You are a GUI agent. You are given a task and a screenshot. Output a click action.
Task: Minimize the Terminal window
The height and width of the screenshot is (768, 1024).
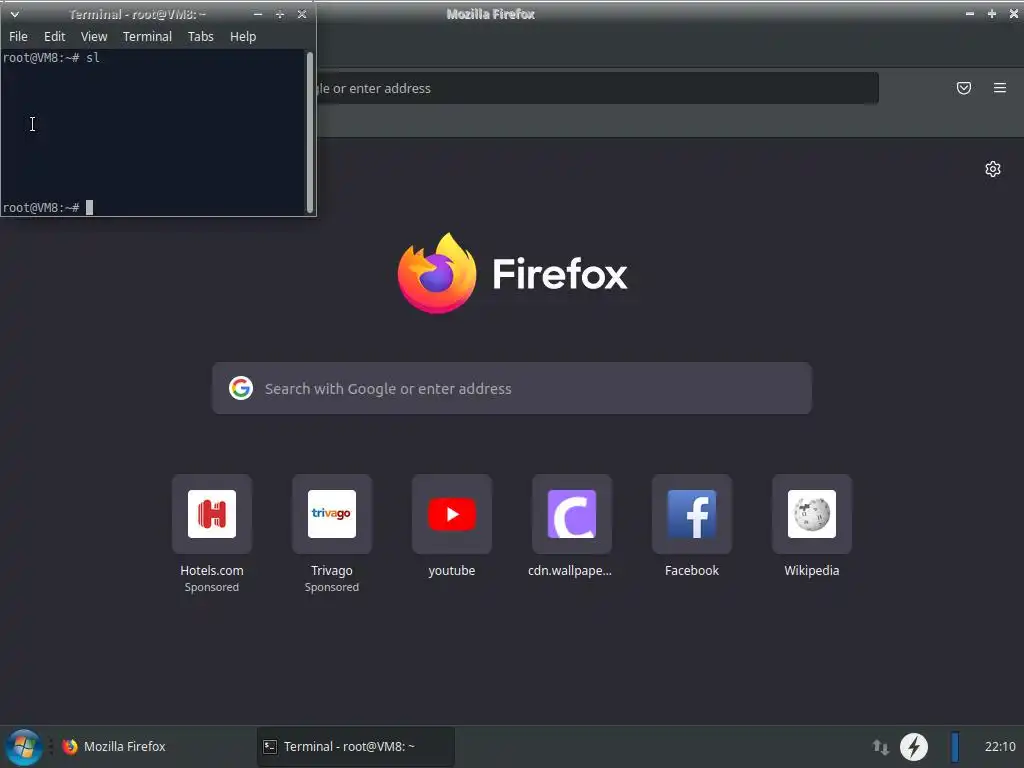click(258, 14)
